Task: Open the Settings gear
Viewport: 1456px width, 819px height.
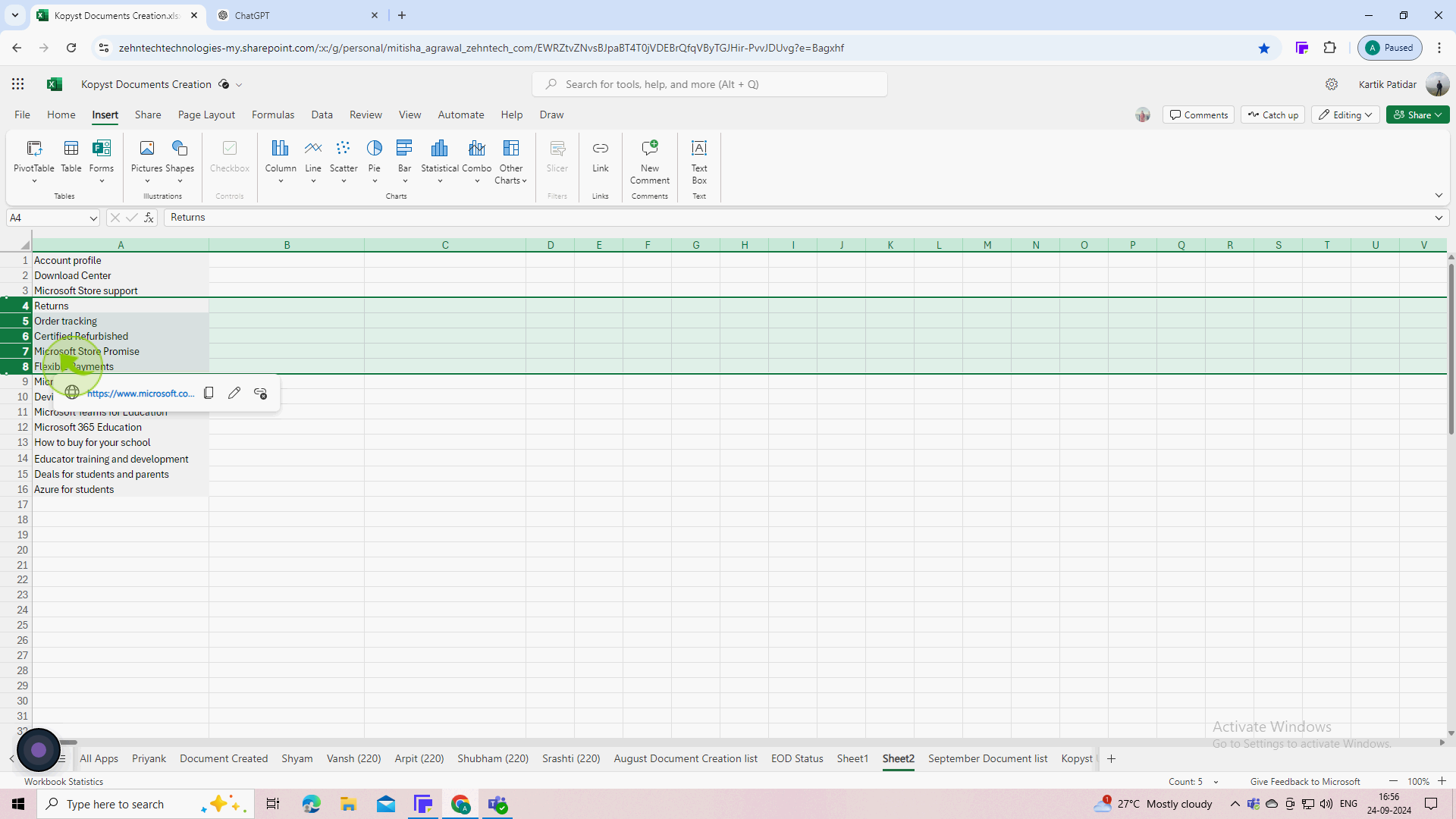Action: point(1332,84)
